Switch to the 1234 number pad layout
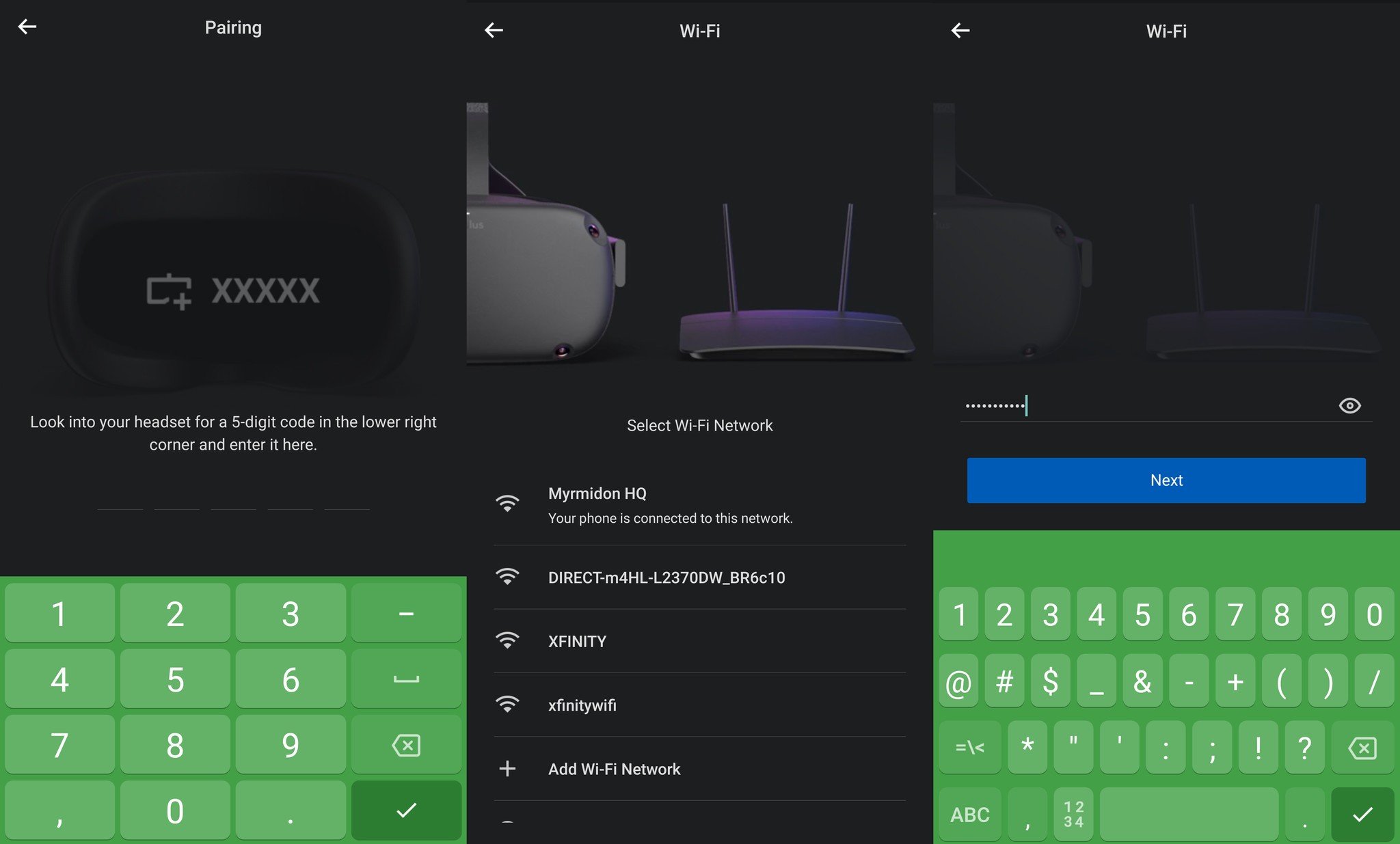Image resolution: width=1400 pixels, height=844 pixels. pyautogui.click(x=1073, y=814)
